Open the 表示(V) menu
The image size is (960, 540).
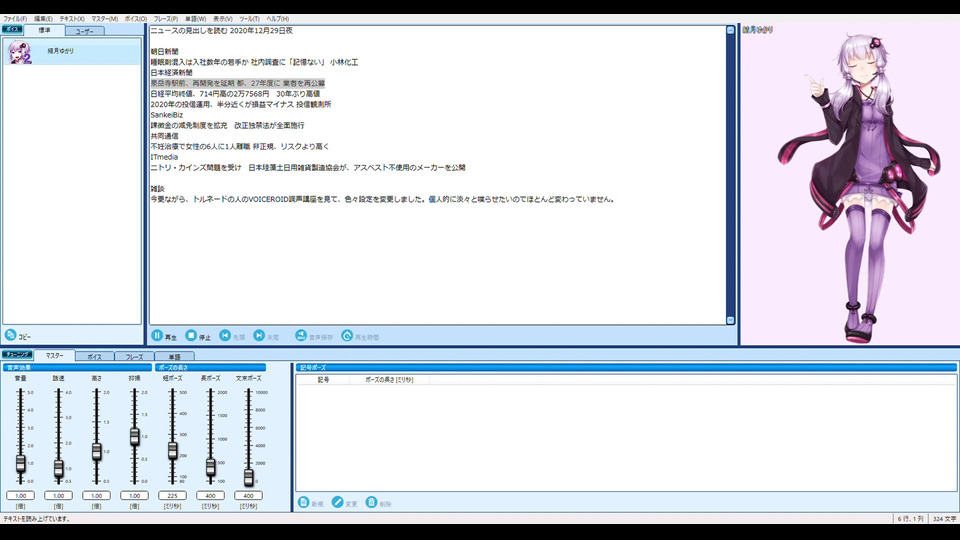click(x=222, y=19)
